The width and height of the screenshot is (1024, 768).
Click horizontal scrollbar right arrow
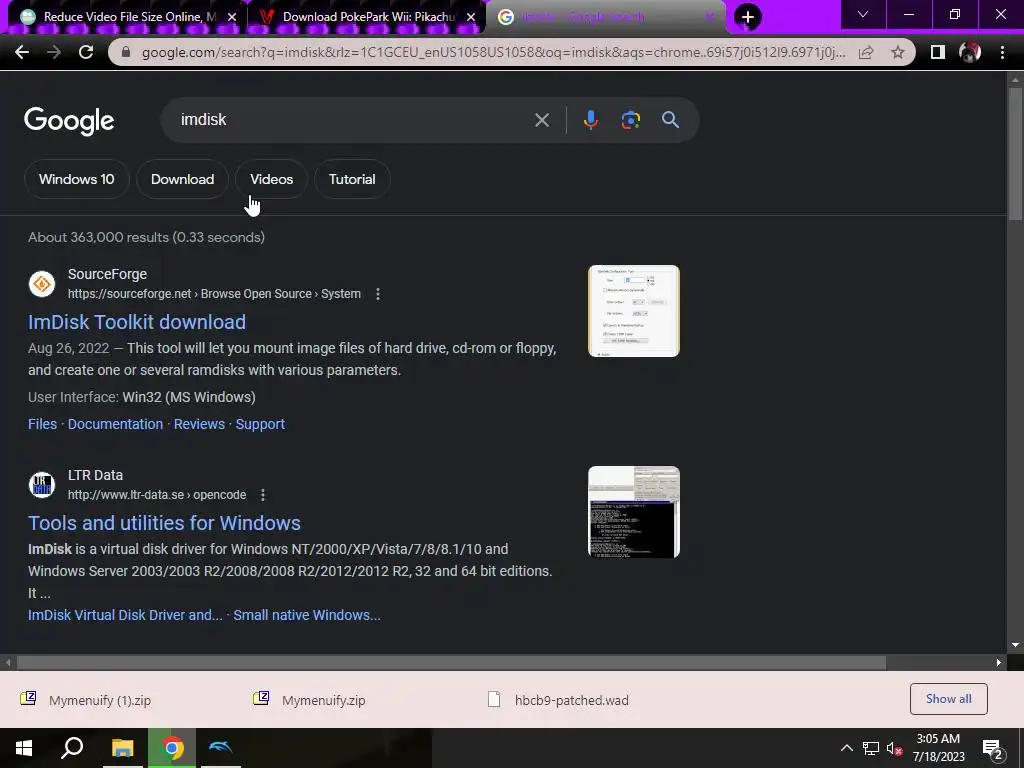999,662
